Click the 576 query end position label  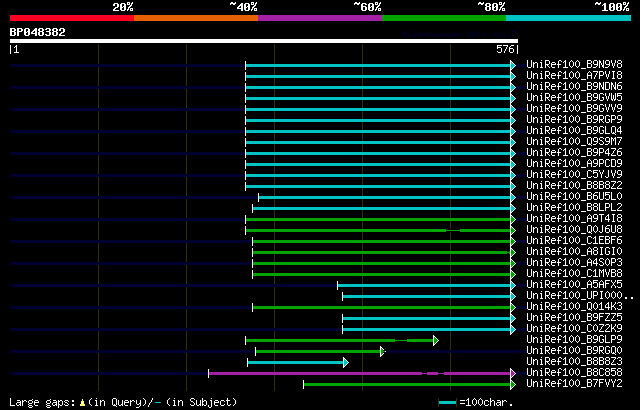505,49
